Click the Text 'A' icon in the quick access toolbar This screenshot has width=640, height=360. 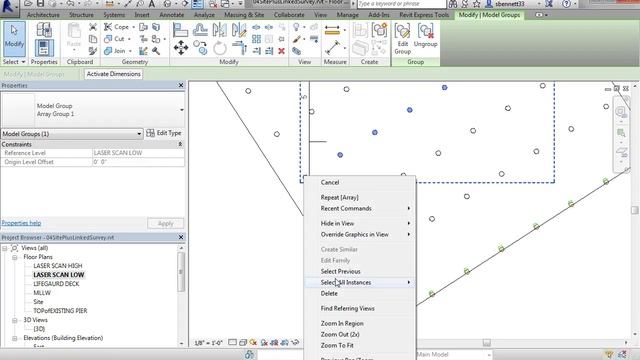click(151, 4)
